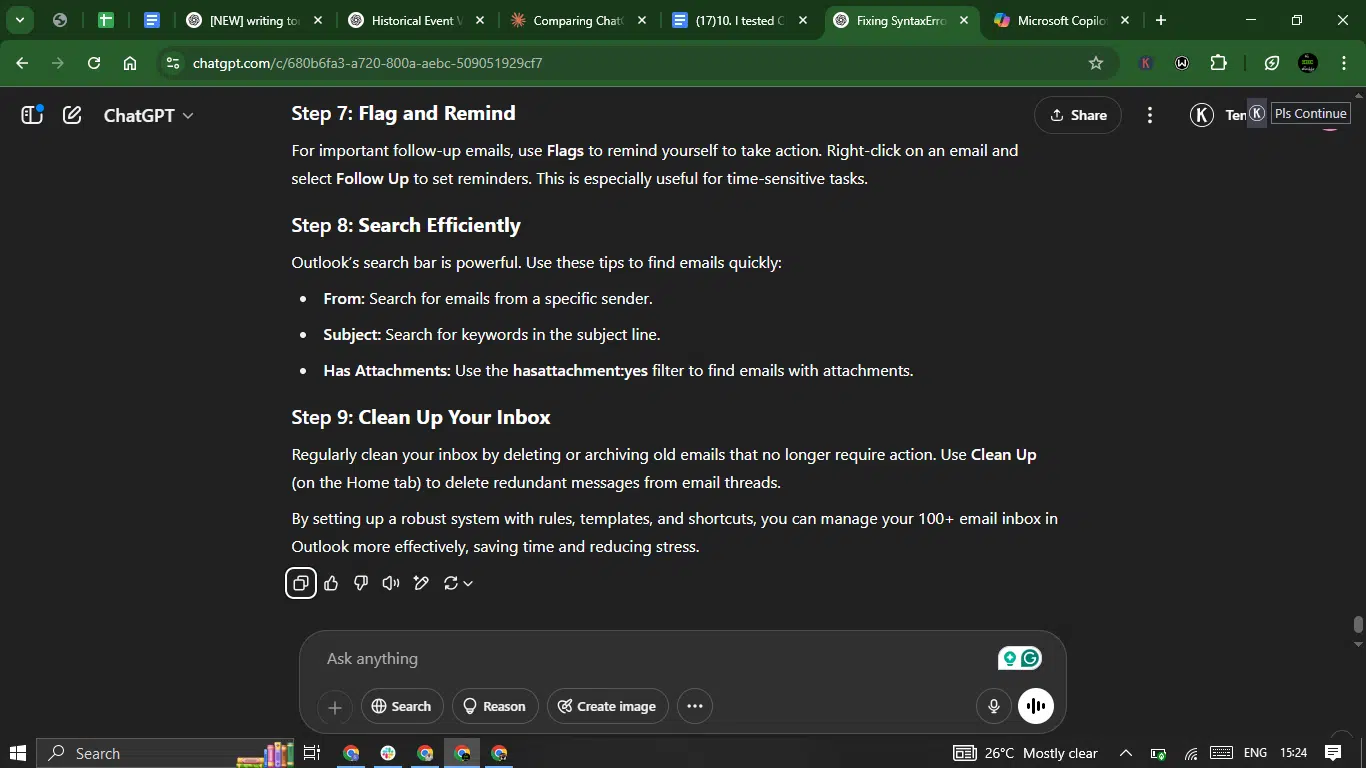This screenshot has height=768, width=1366.
Task: Open the Windows notification center
Action: 1333,753
